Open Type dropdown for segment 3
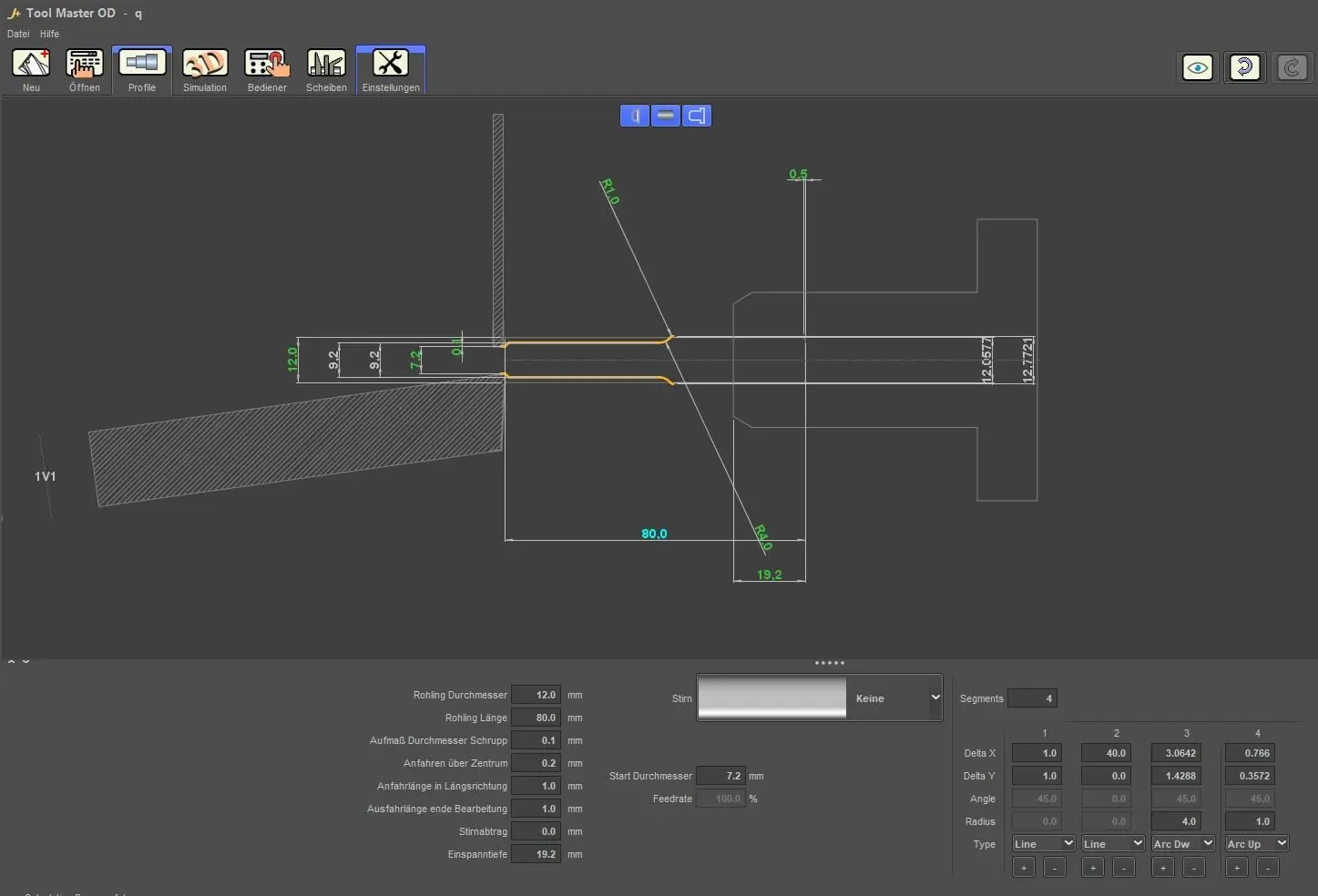The height and width of the screenshot is (896, 1318). (1182, 844)
